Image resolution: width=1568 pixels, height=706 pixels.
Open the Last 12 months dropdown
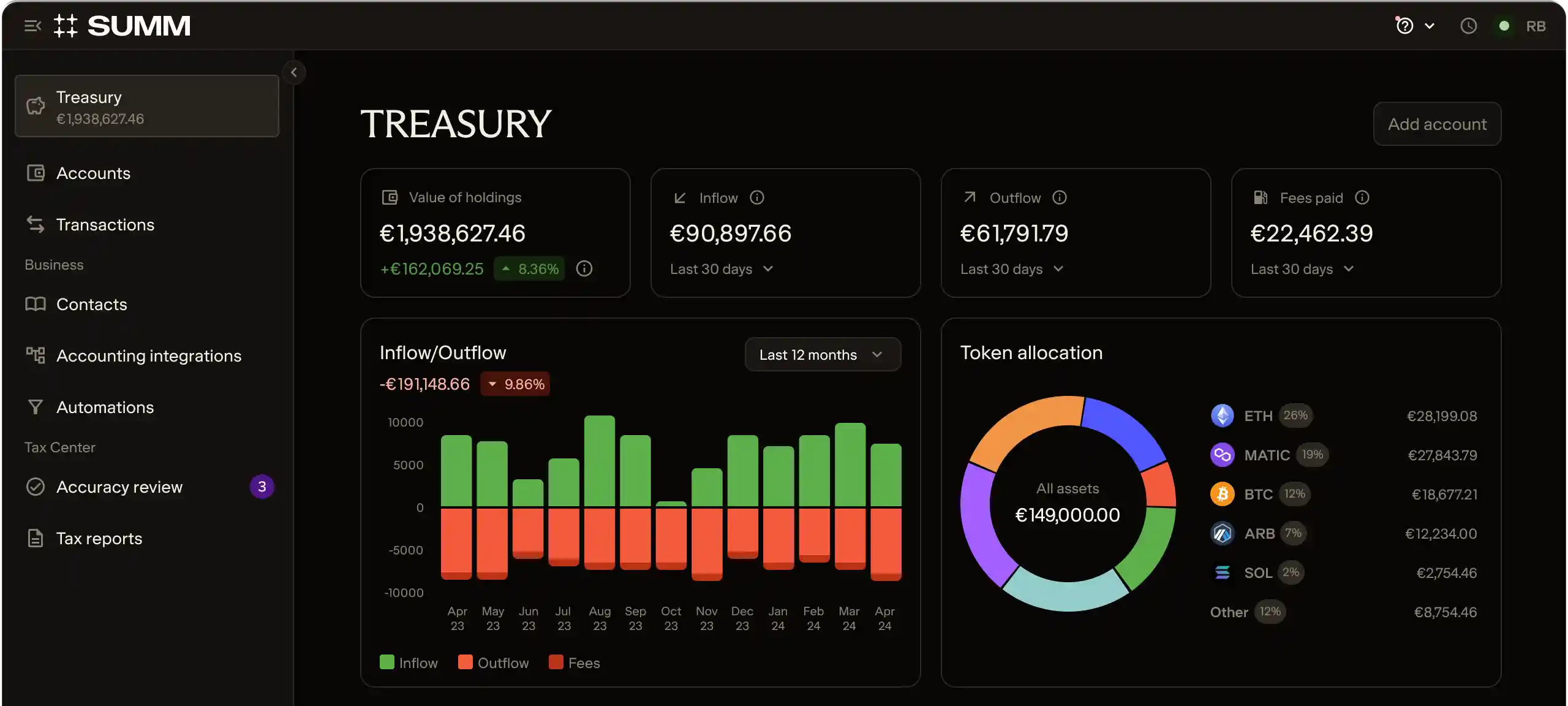point(822,354)
